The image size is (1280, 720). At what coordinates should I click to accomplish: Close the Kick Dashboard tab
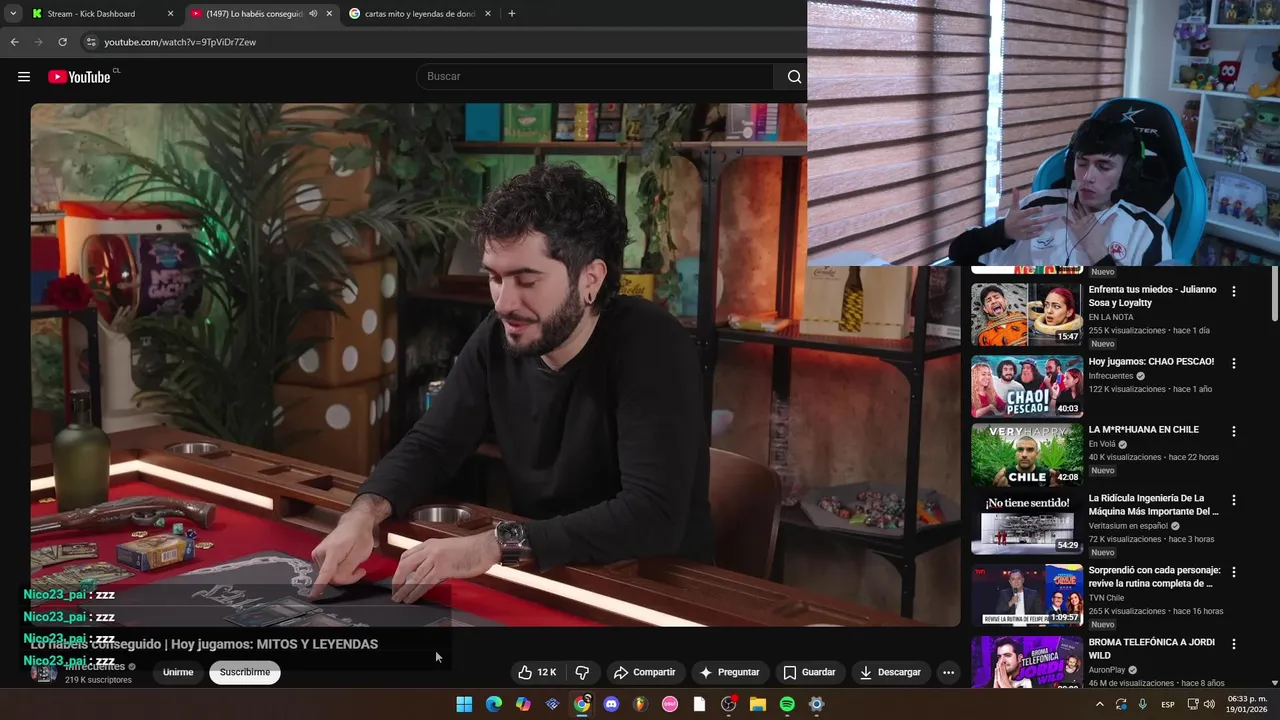[x=170, y=14]
